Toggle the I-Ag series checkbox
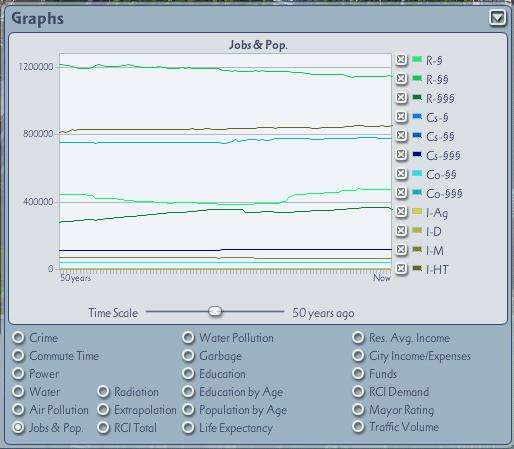The width and height of the screenshot is (514, 449). pos(401,211)
